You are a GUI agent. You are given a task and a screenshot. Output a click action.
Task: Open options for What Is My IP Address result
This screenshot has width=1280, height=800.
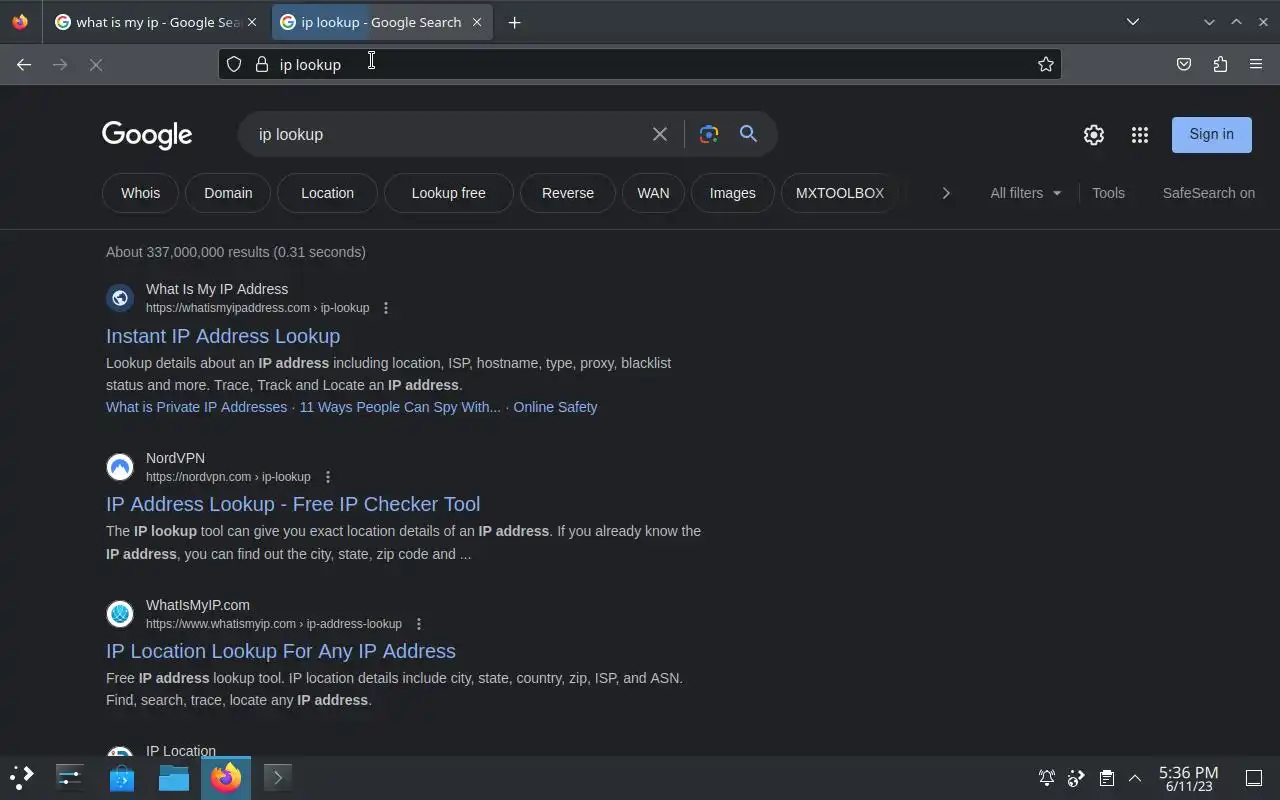(386, 308)
